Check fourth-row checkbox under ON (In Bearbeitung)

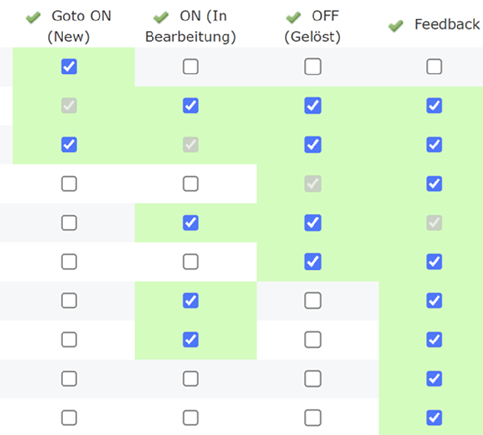pos(191,184)
